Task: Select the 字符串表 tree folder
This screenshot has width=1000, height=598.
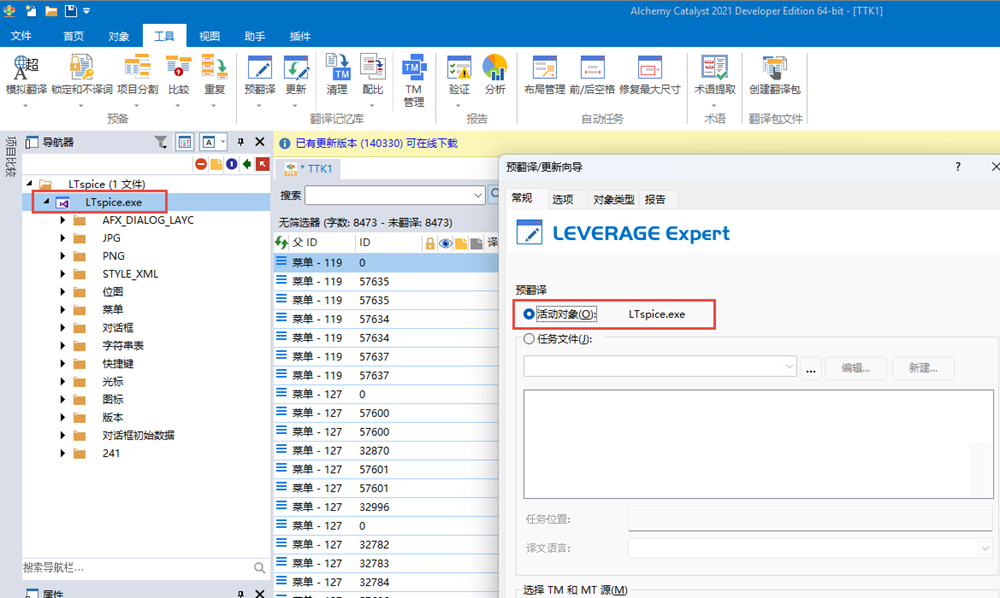Action: [x=123, y=346]
